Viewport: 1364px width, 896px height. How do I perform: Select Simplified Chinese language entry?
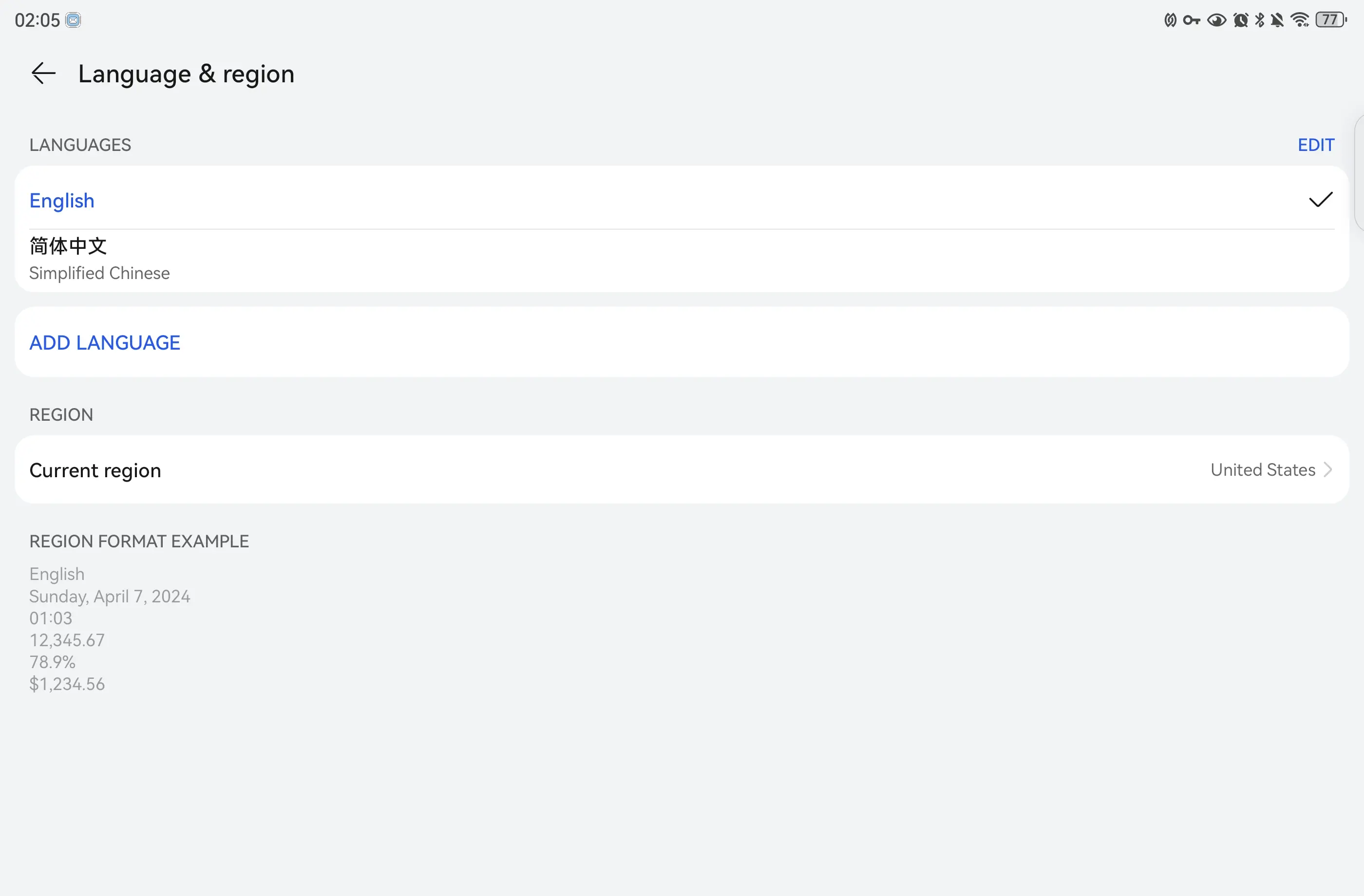(682, 259)
